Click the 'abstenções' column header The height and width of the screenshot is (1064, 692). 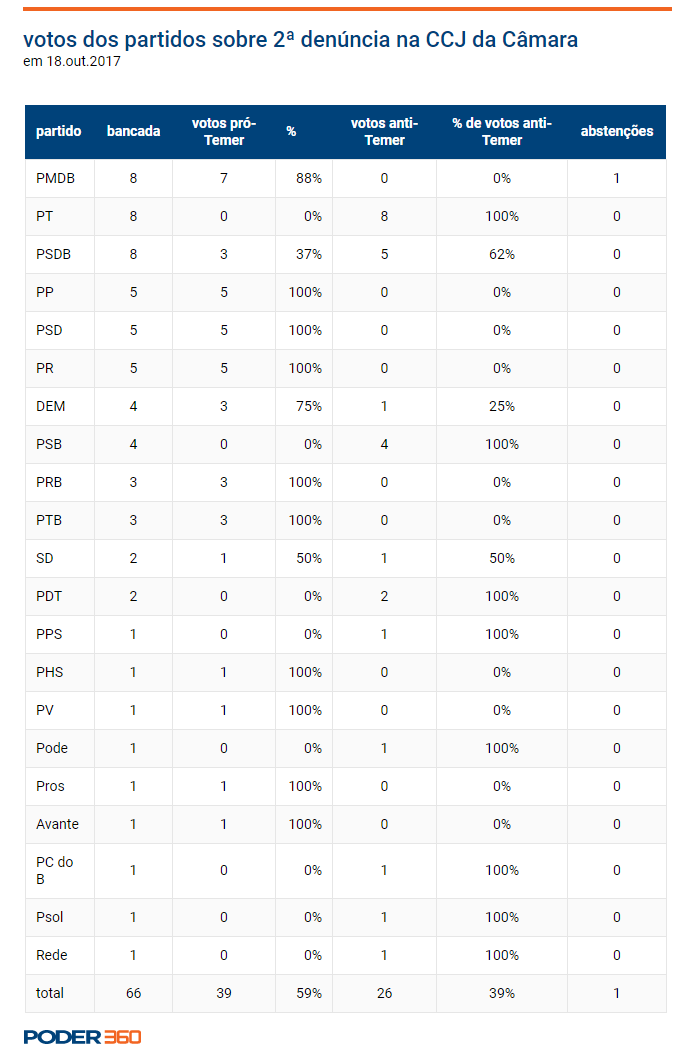click(x=617, y=131)
